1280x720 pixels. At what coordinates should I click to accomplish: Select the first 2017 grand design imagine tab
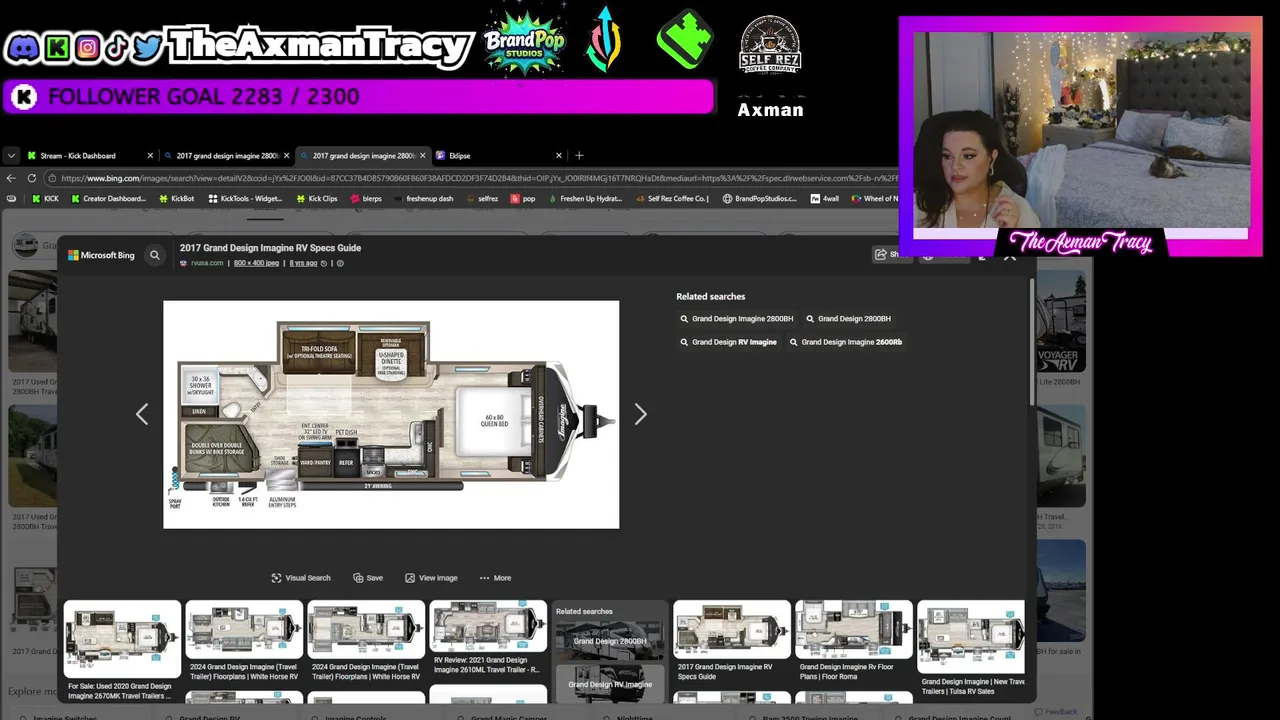(226, 156)
